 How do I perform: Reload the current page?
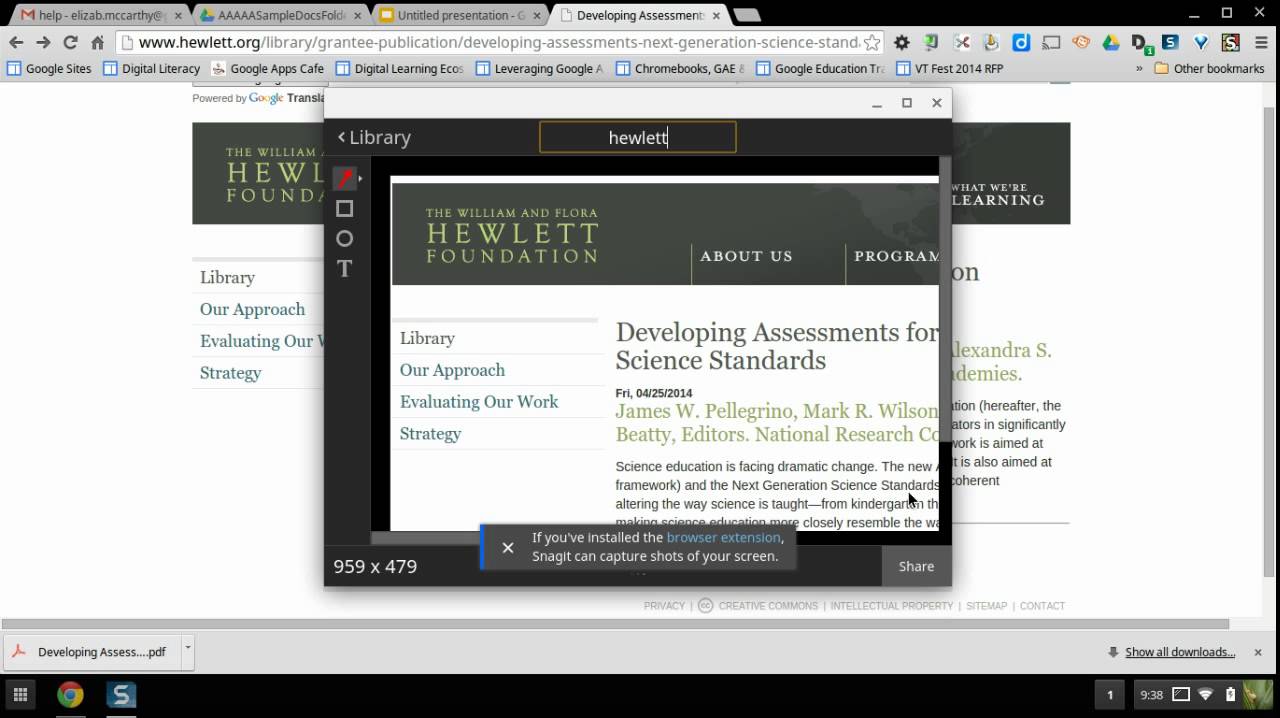pos(70,42)
